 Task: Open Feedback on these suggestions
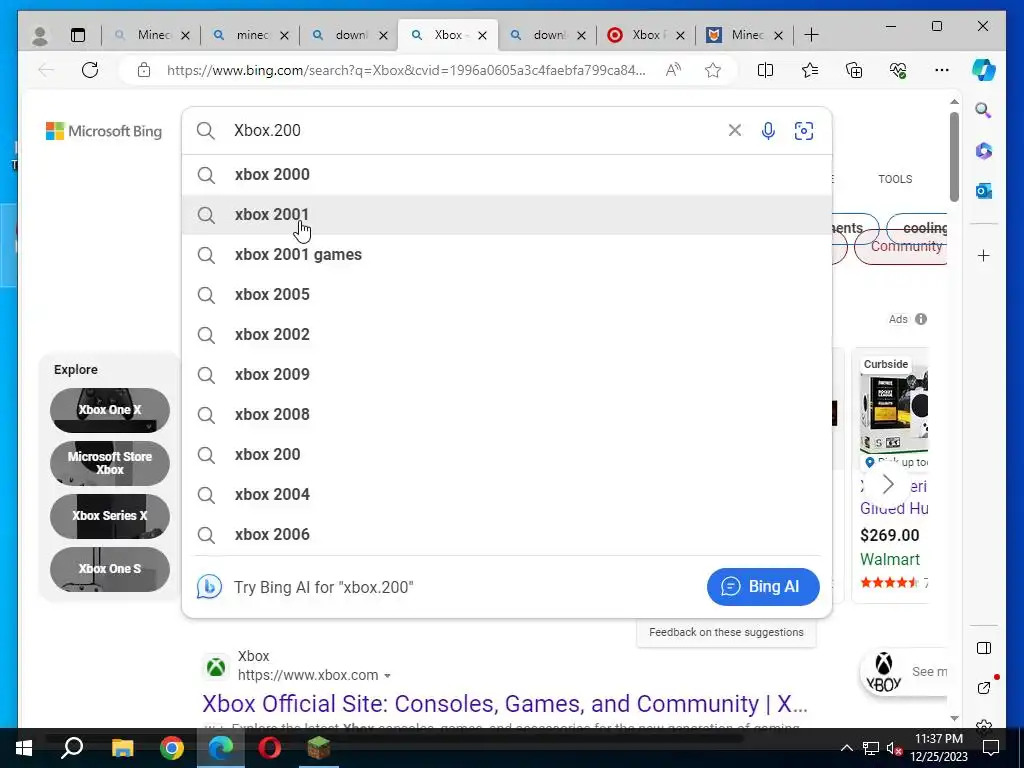726,632
